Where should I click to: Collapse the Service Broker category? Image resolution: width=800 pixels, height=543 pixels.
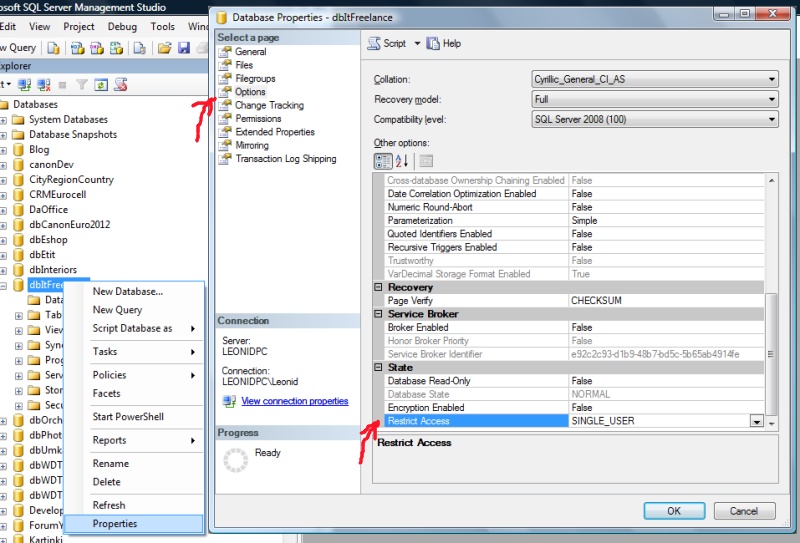378,314
